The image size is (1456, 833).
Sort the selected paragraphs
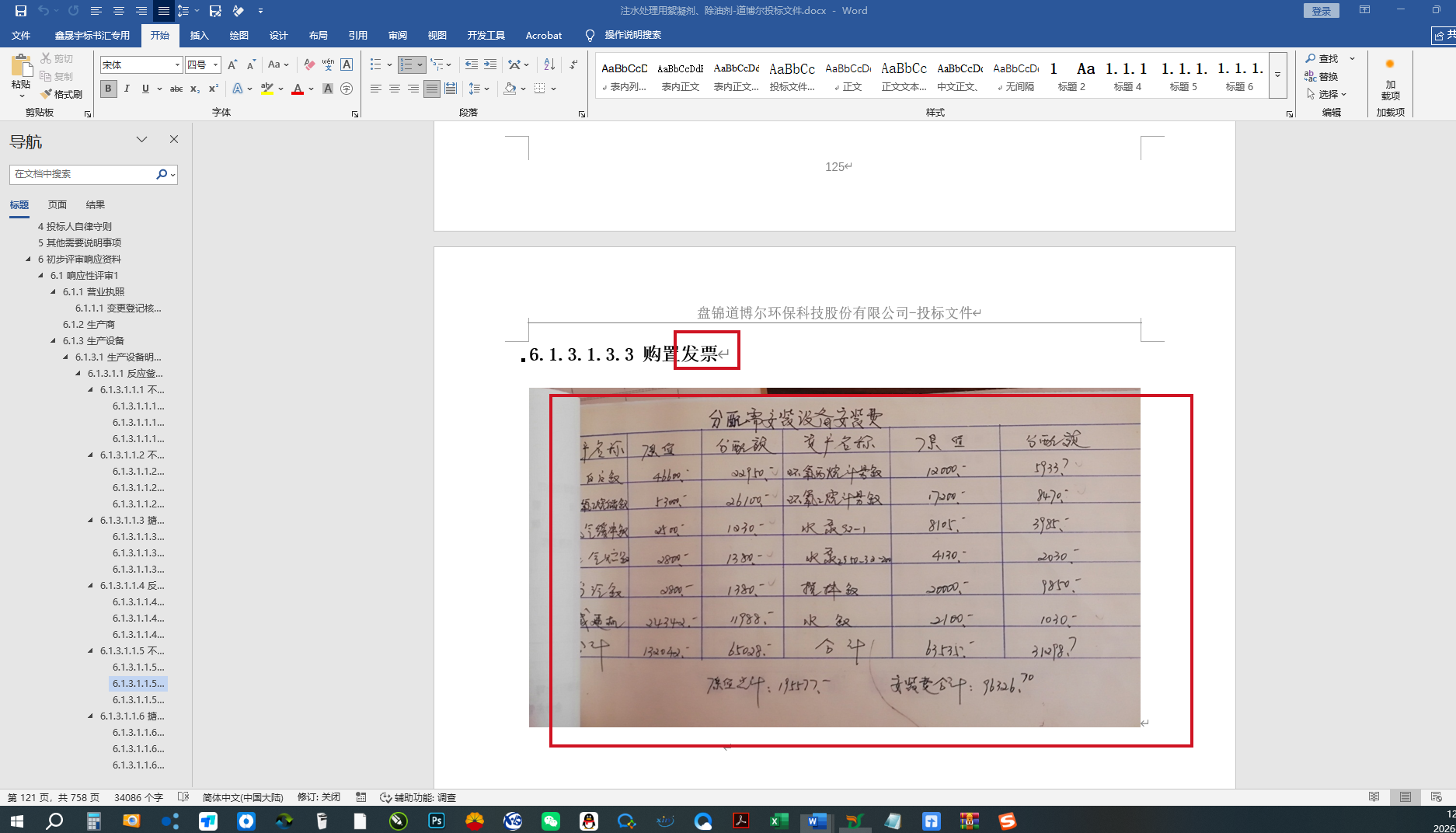(x=549, y=64)
